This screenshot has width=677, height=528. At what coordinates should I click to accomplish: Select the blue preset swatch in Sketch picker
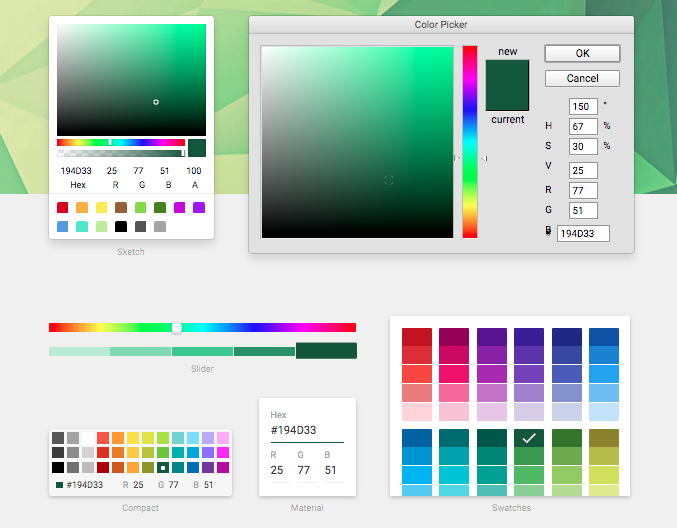pos(63,227)
